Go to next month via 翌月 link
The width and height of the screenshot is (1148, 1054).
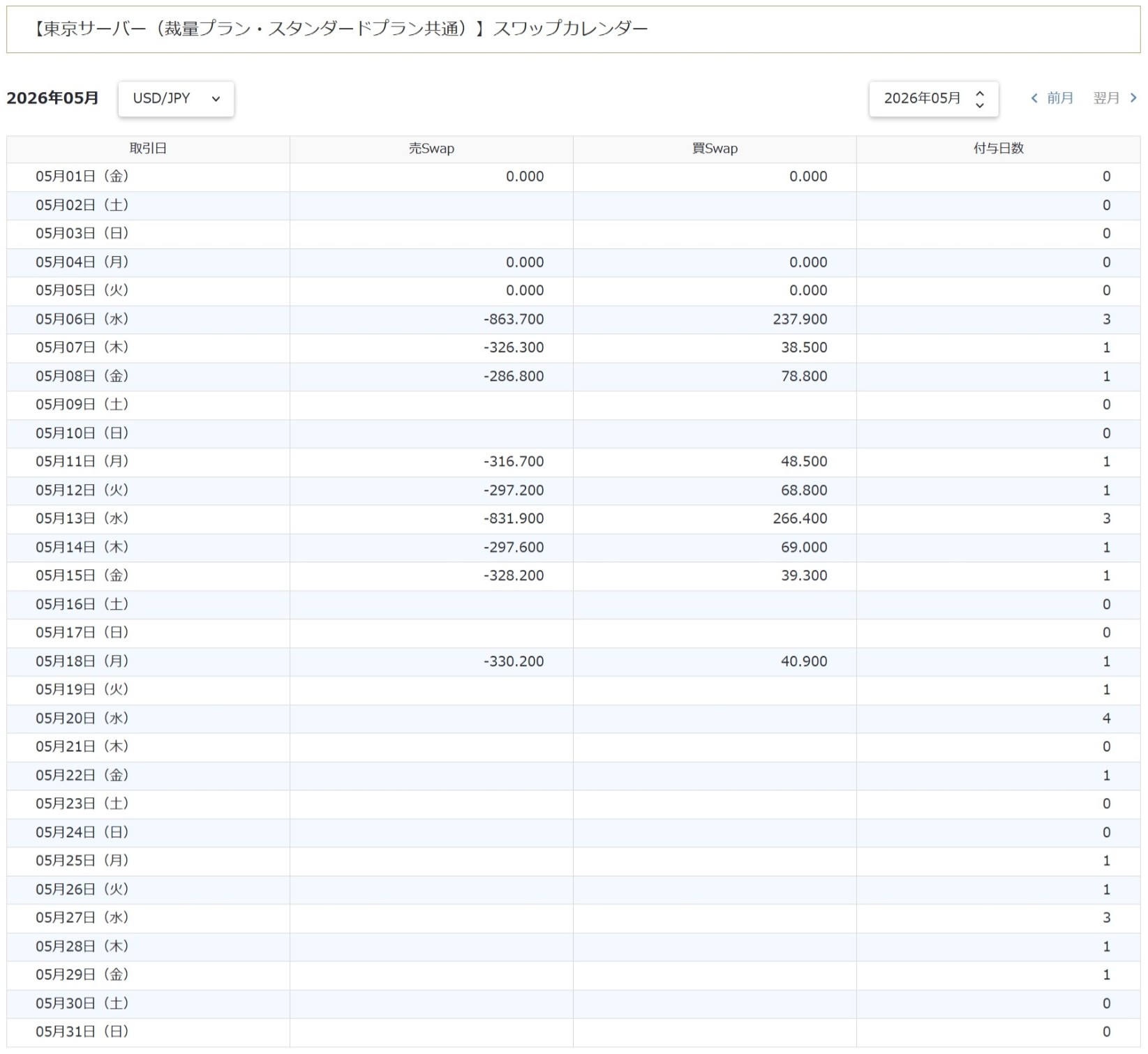click(1115, 98)
